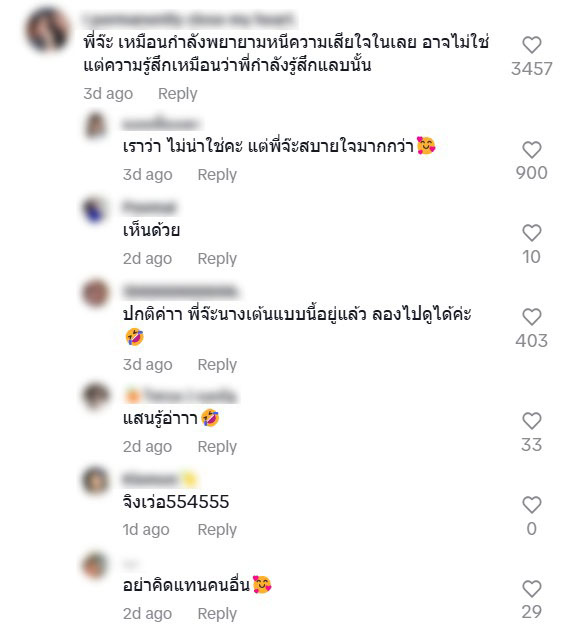Open blurred username of top commenter
Screen dimensions: 577x632
[188, 20]
